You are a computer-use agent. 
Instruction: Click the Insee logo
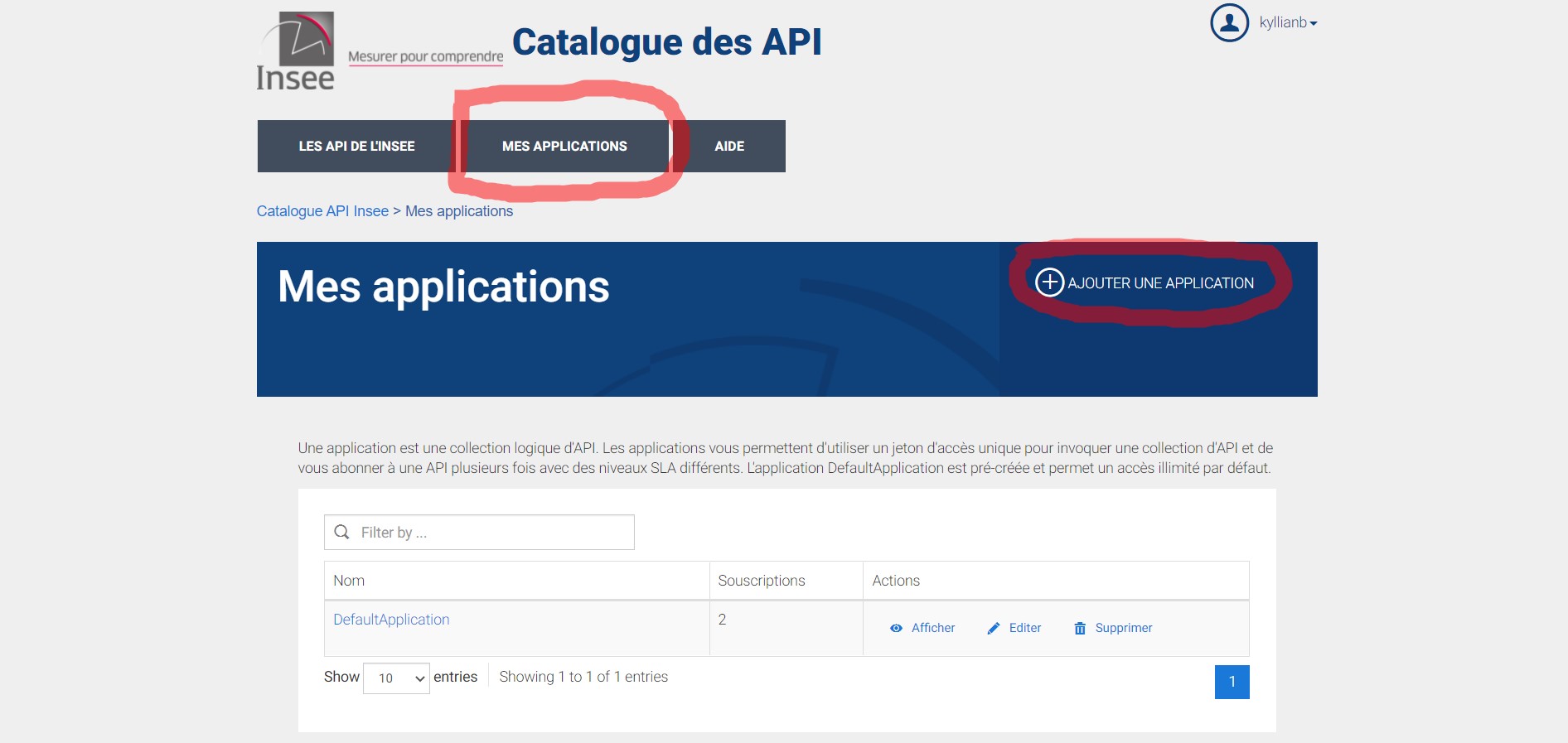click(296, 51)
